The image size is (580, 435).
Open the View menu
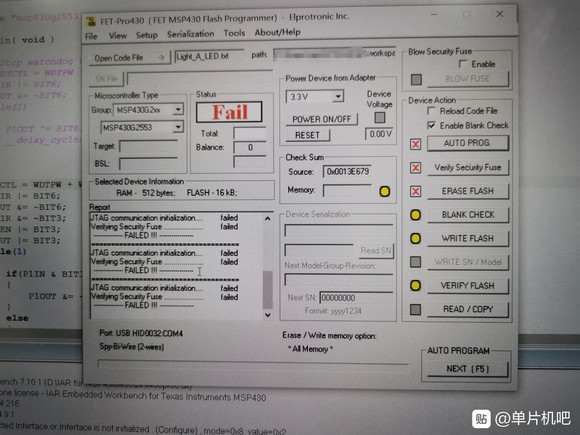tap(118, 36)
